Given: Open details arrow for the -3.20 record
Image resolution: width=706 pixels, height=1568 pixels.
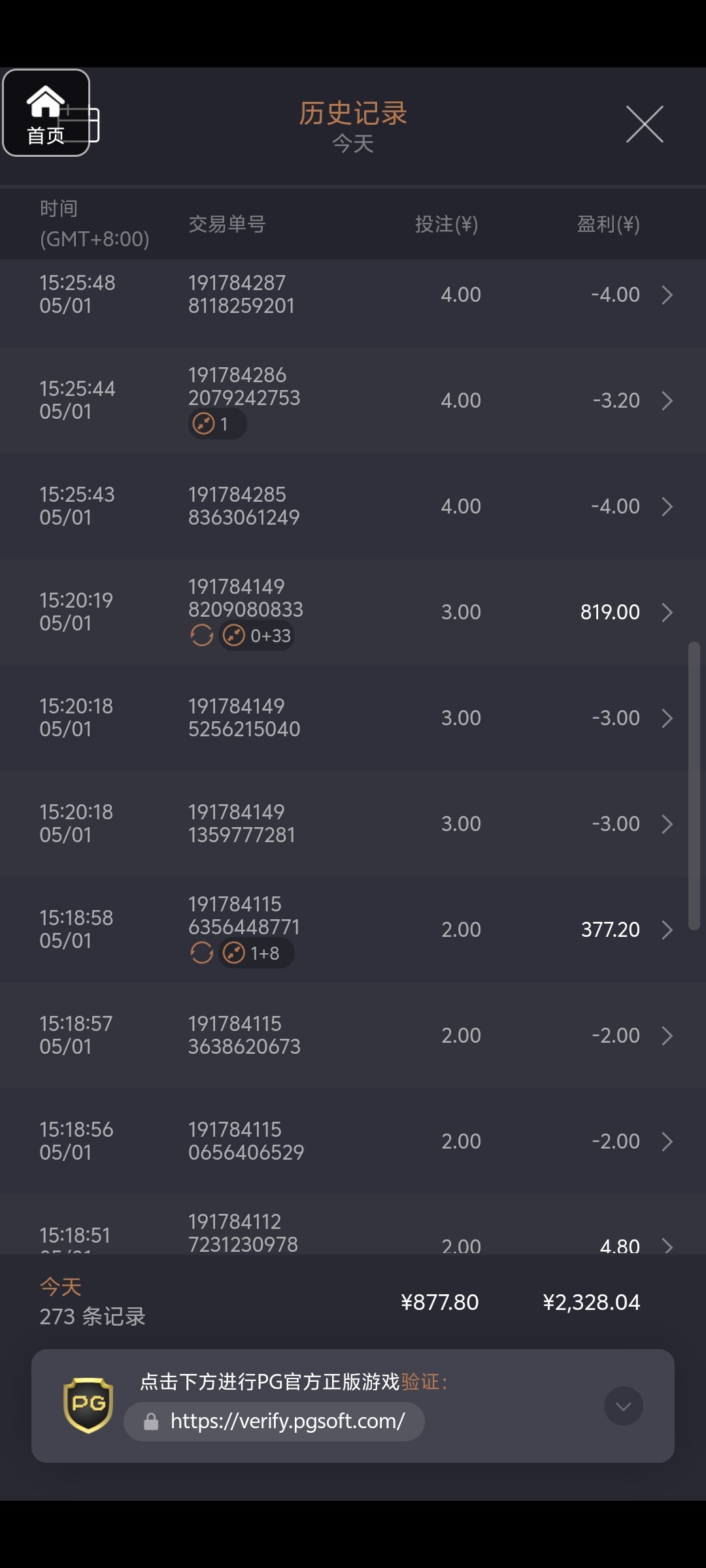Looking at the screenshot, I should 667,400.
